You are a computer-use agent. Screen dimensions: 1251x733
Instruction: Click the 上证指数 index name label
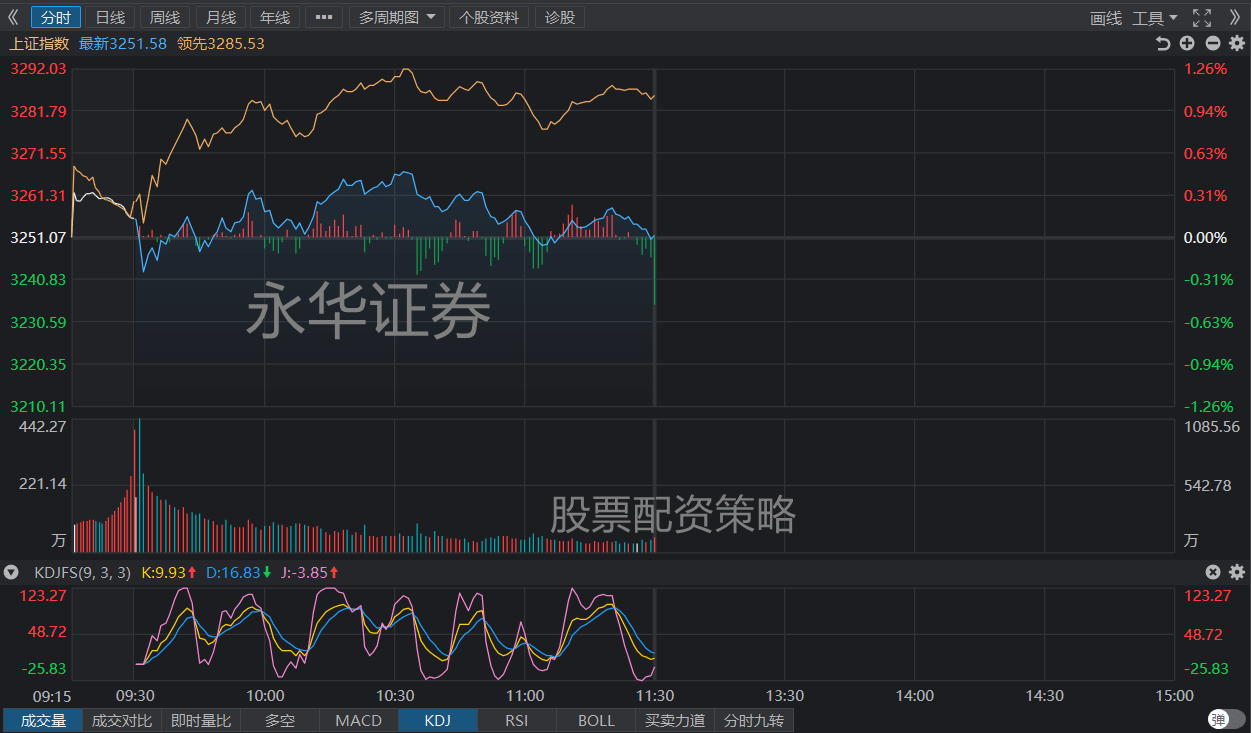coord(39,43)
